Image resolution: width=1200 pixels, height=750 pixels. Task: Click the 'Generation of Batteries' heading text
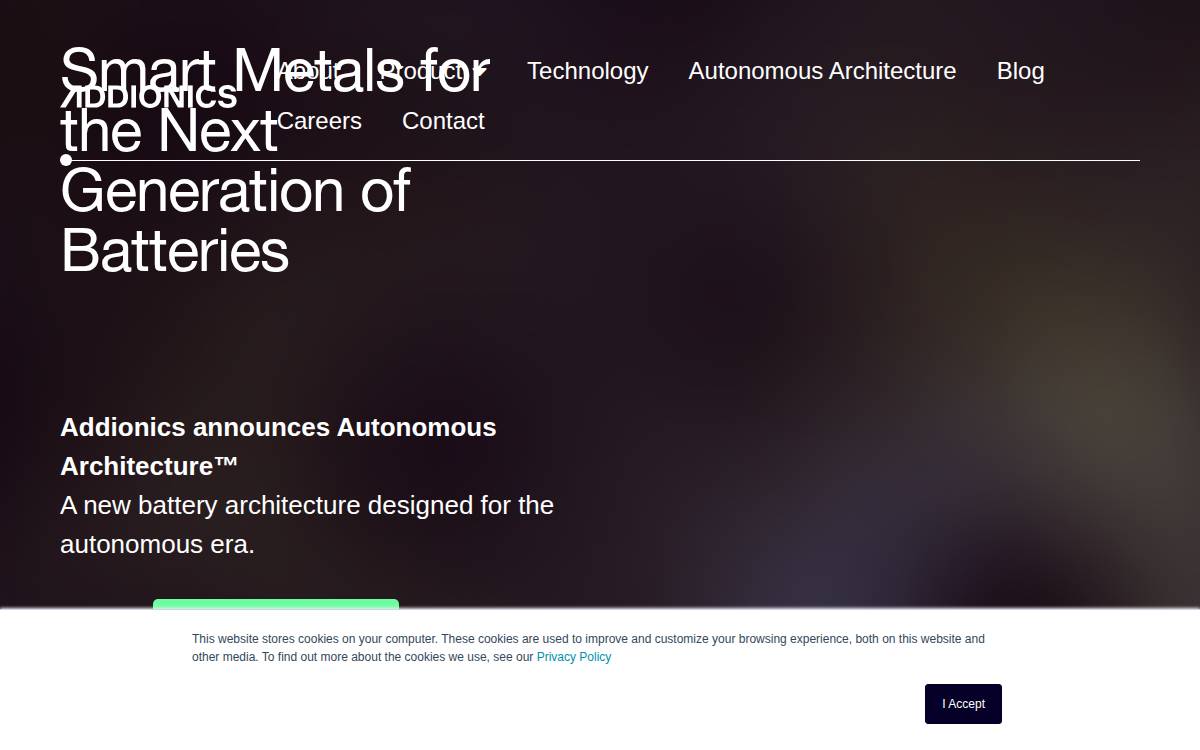coord(235,220)
